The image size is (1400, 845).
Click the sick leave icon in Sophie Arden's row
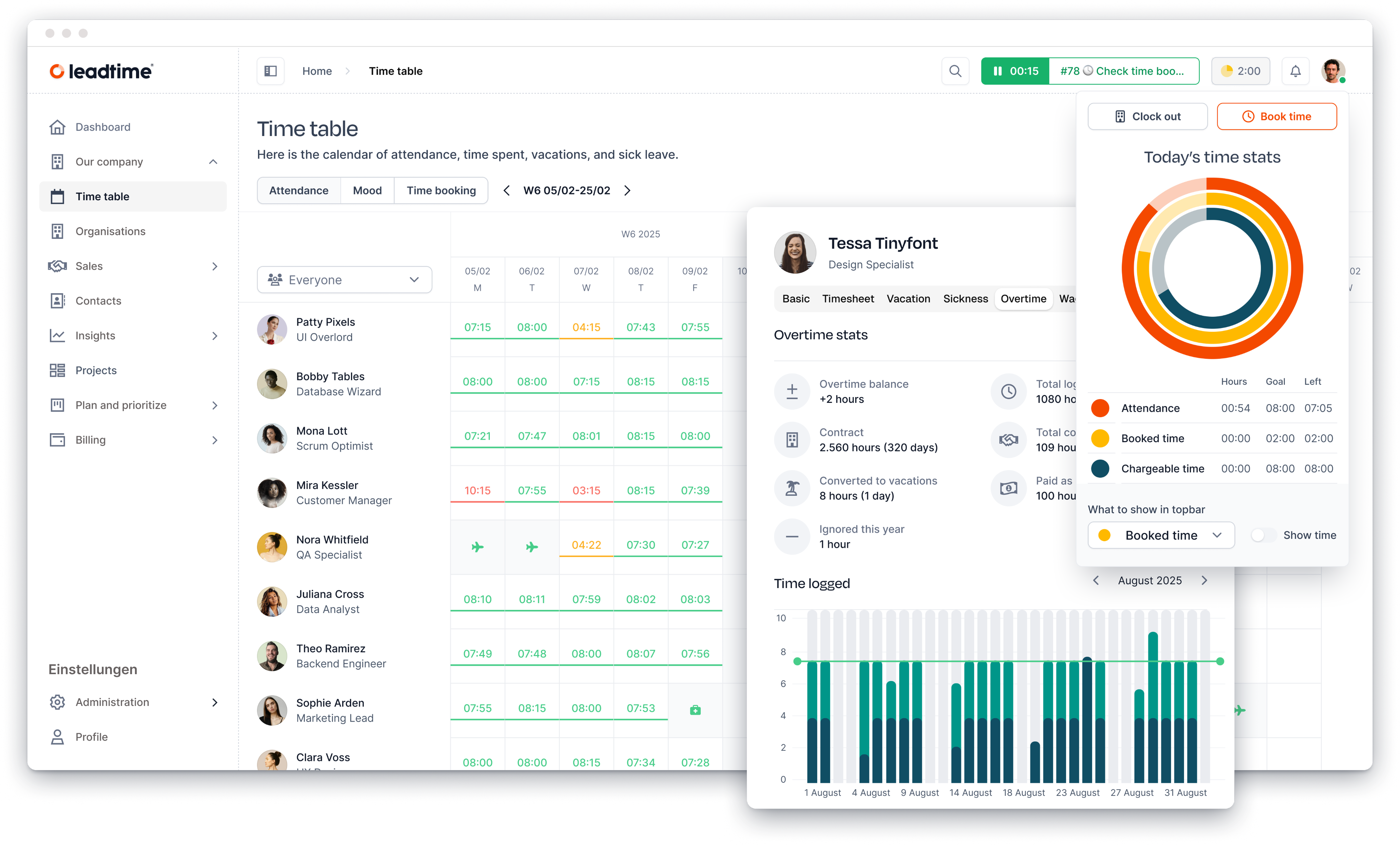(x=695, y=710)
